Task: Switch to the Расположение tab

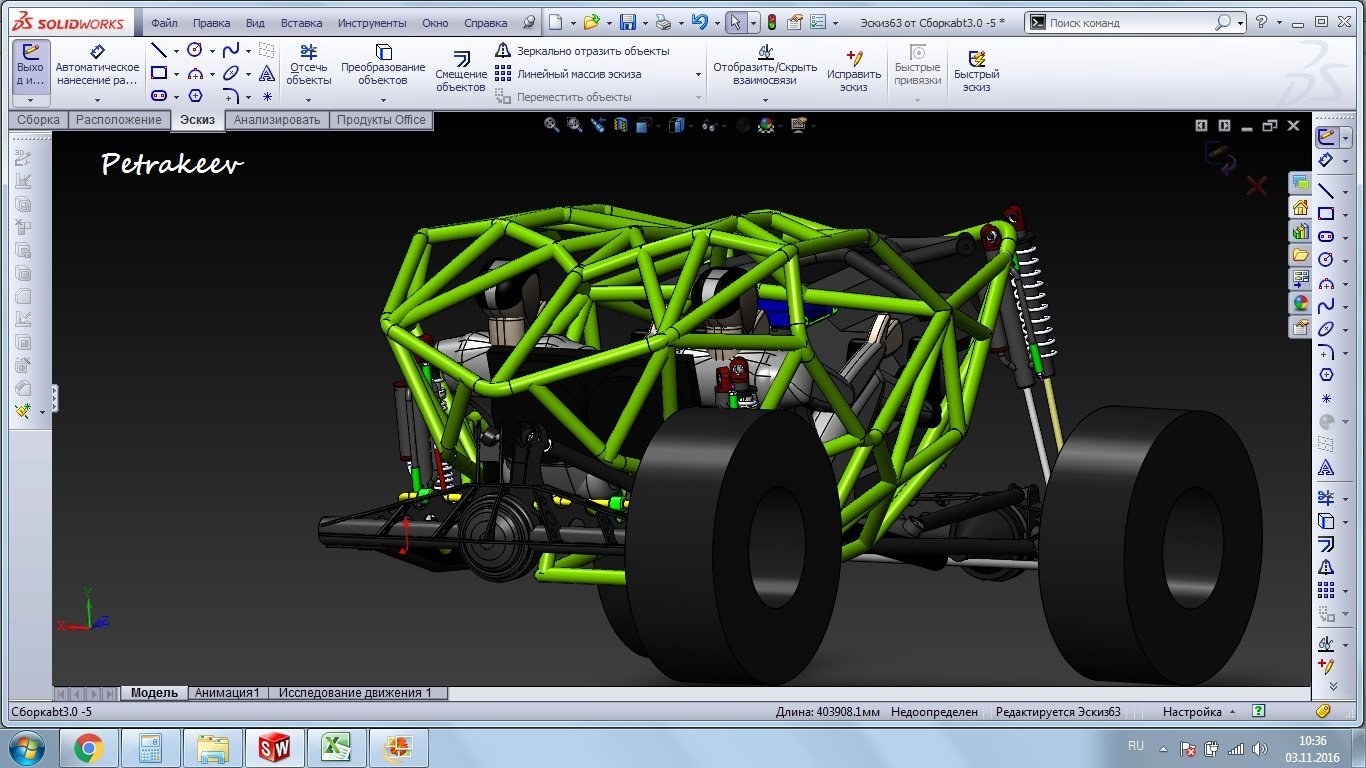Action: 119,120
